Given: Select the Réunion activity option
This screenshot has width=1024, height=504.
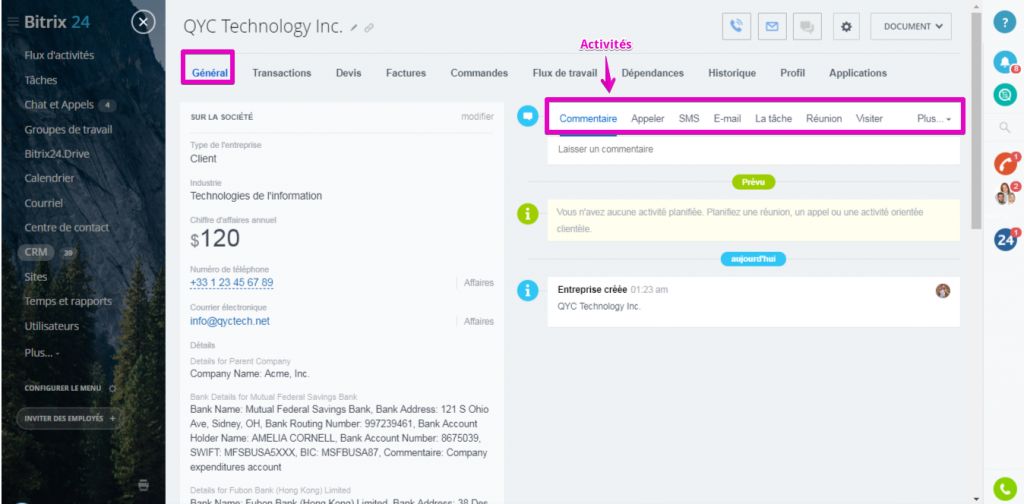Looking at the screenshot, I should [824, 119].
